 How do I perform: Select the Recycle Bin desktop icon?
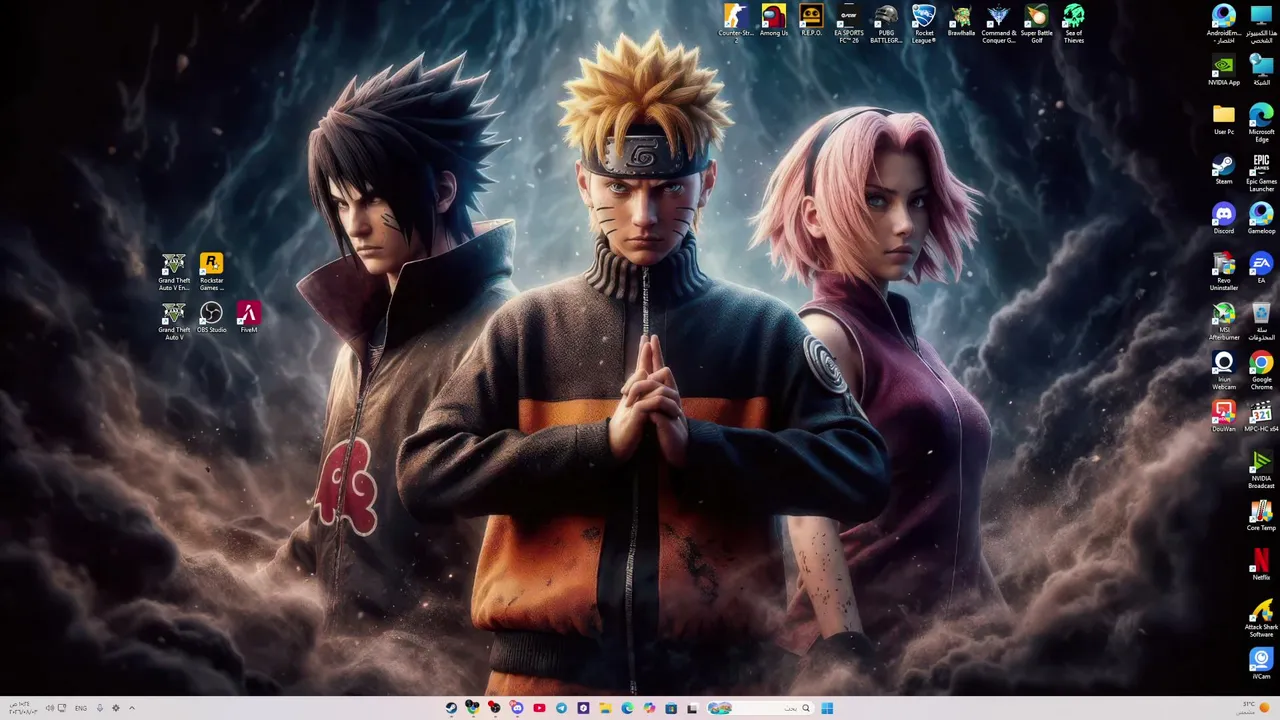pos(1261,321)
